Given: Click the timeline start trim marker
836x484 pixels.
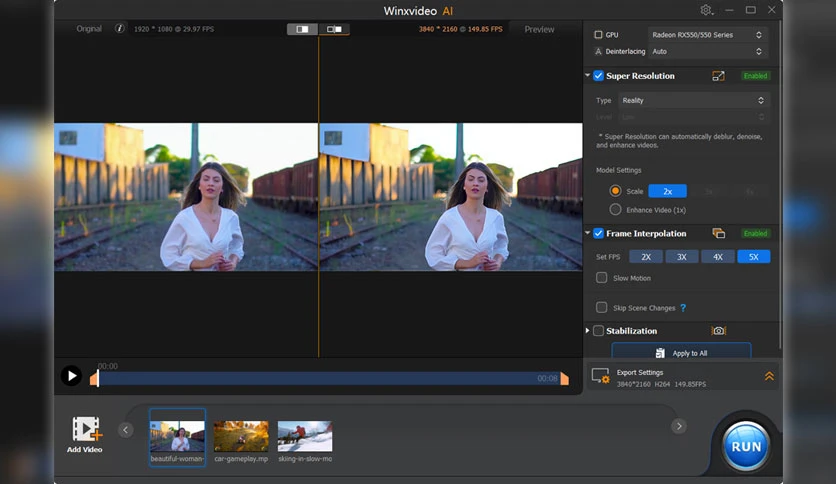Looking at the screenshot, I should pos(94,378).
